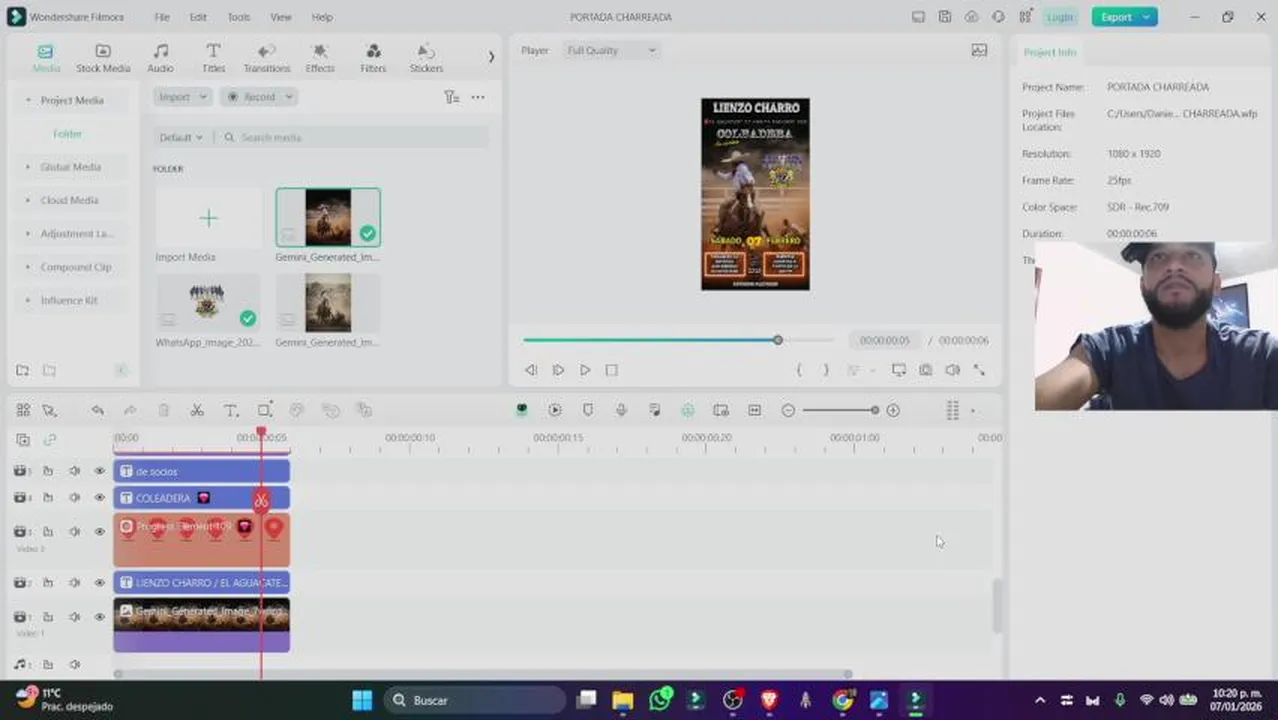The width and height of the screenshot is (1278, 720).
Task: Open the Tools menu
Action: 238,17
